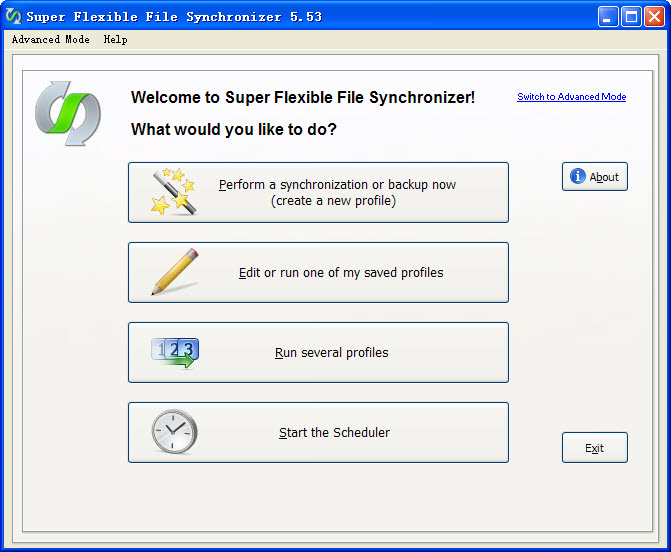
Task: Minimize the Super Flexible File Synchronizer window
Action: 608,17
